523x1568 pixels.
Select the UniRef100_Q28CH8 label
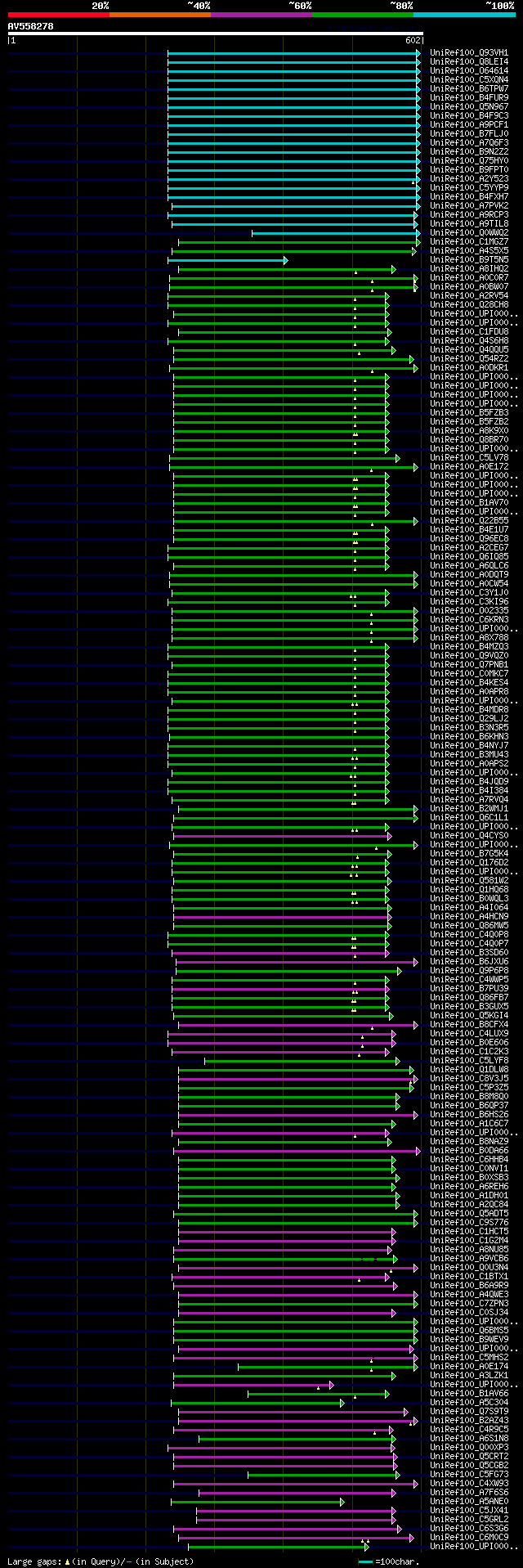(x=469, y=304)
